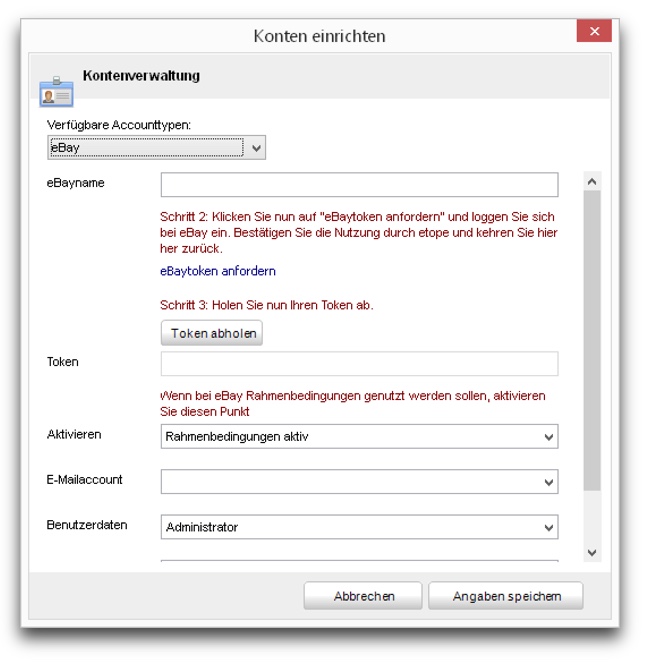
Task: Expand the Rahmenbedingungen aktiv dropdown
Action: click(x=359, y=436)
